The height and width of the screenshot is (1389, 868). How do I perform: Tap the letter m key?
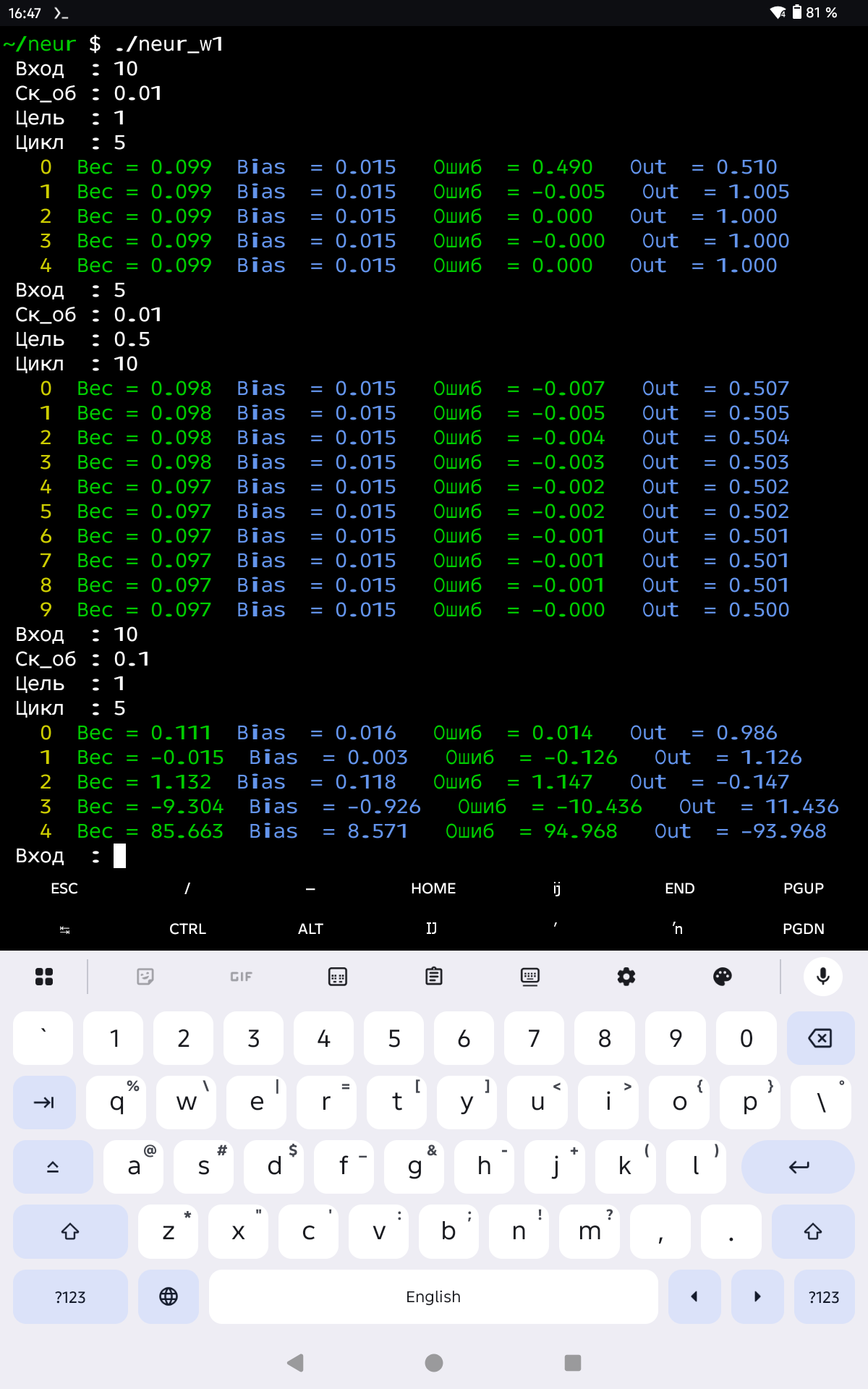[x=590, y=1231]
